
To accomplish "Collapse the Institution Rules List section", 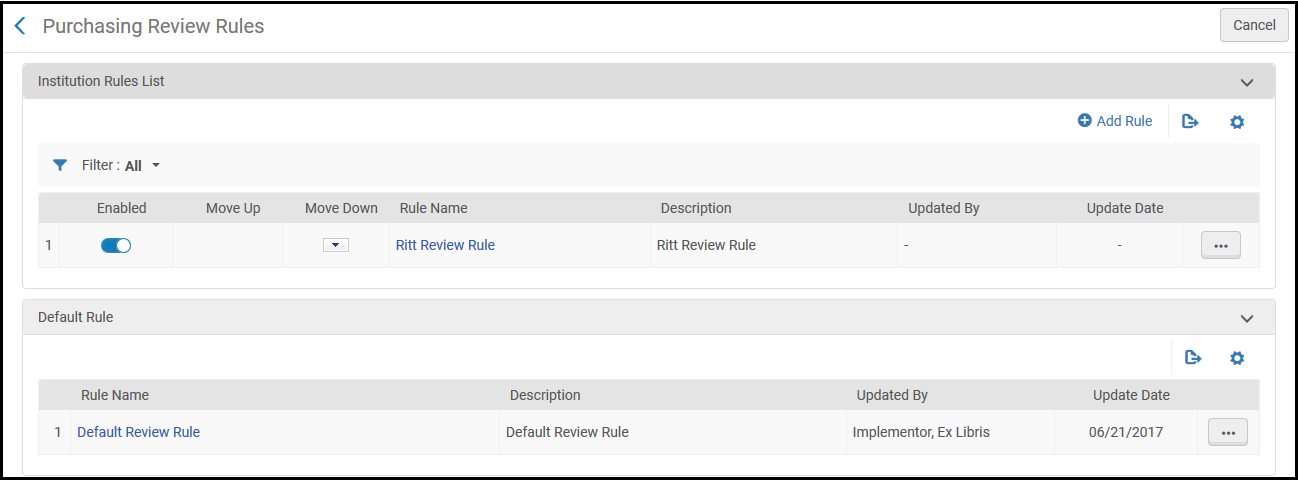I will [1246, 82].
